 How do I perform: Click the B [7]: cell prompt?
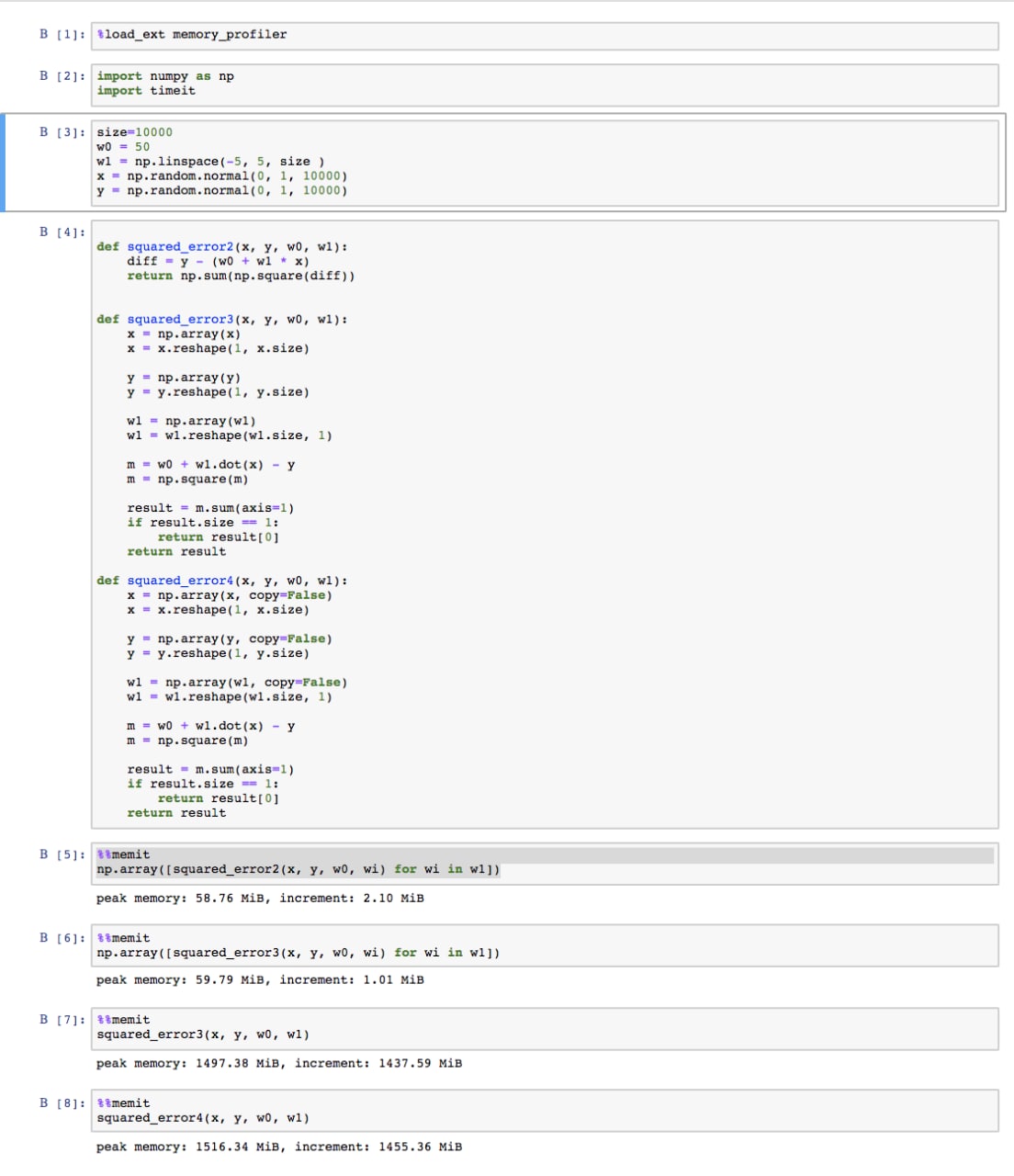[62, 1021]
